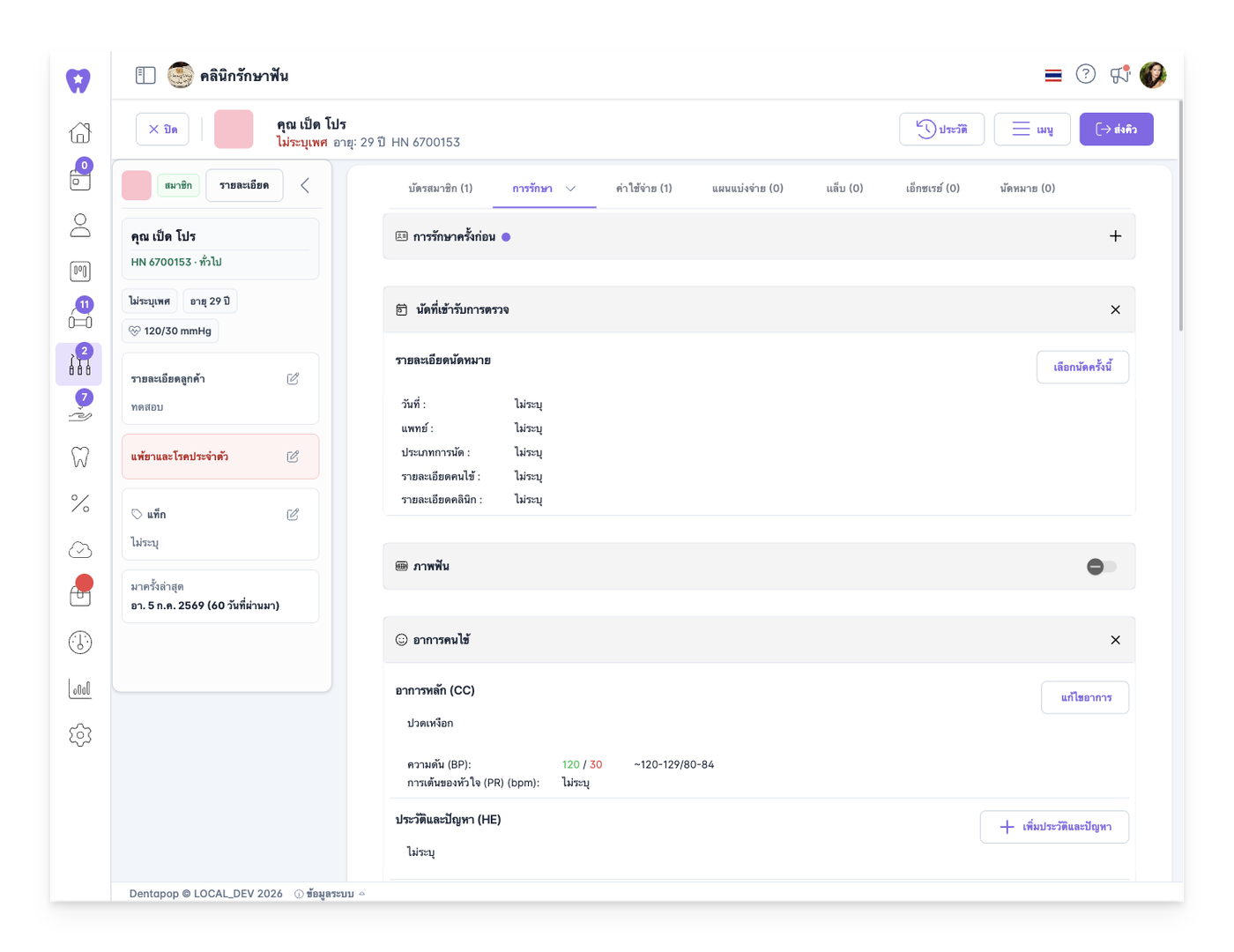Switch to the ค่าใช้จ่าย (1) tab
This screenshot has width=1234, height=952.
[643, 189]
